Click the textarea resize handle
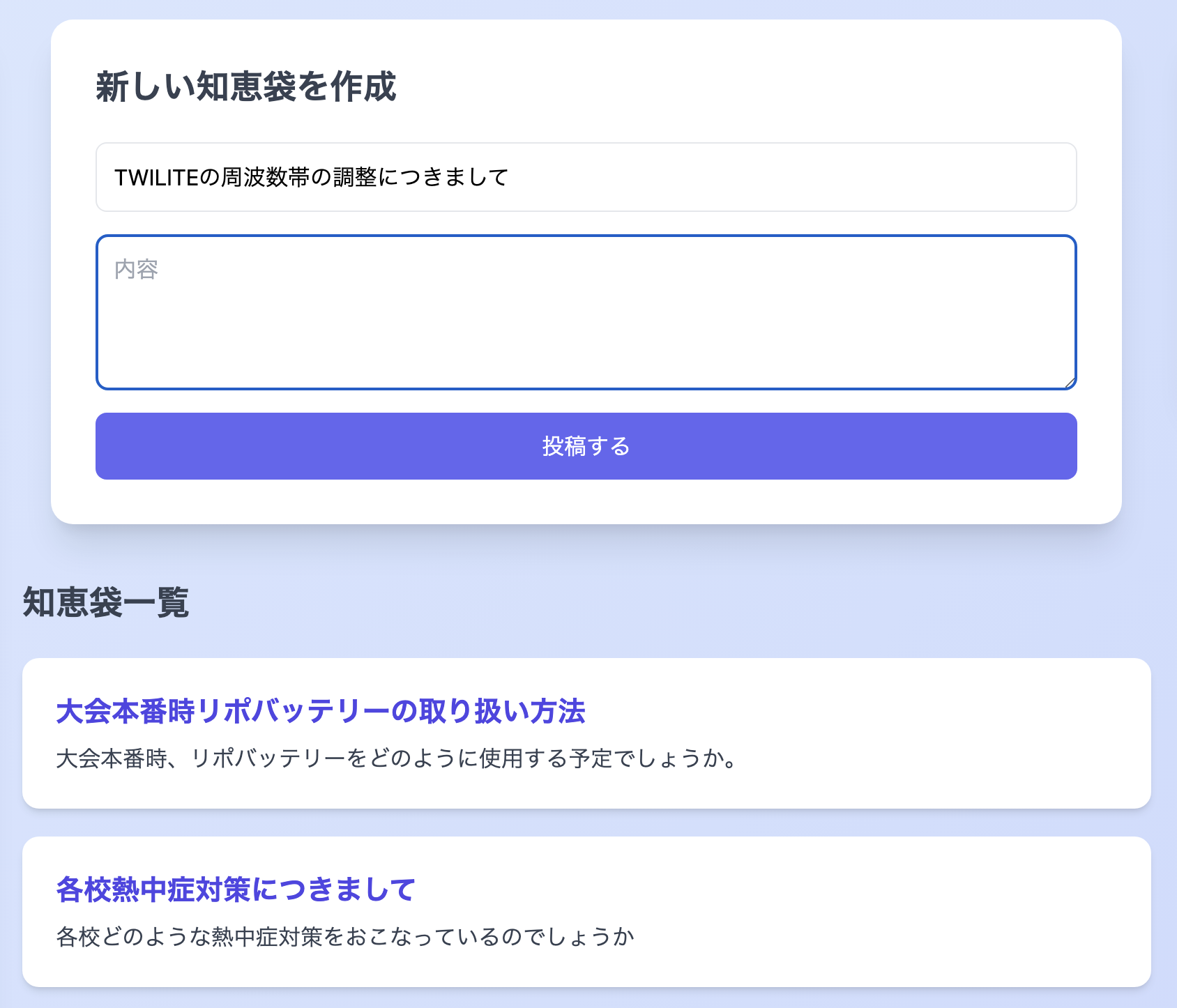The image size is (1177, 1008). [1070, 381]
